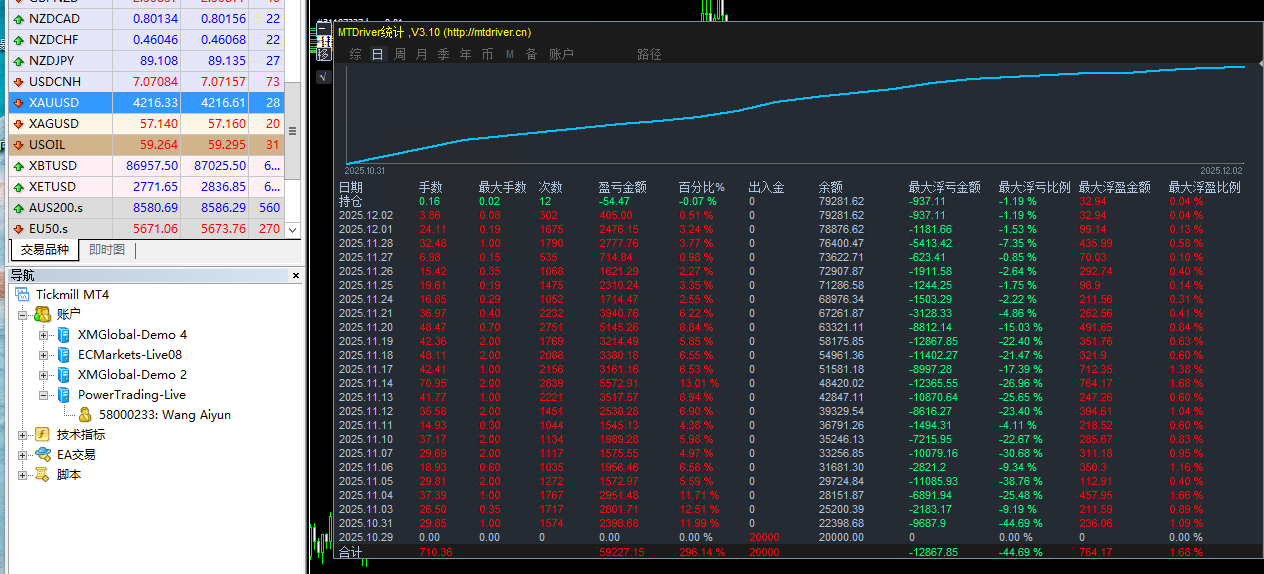Expand the XMGlobal-Demo 2 node
The width and height of the screenshot is (1264, 574).
click(x=43, y=374)
